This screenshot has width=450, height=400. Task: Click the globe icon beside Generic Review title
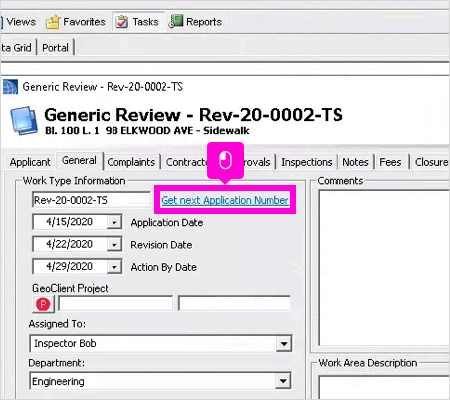click(10, 87)
